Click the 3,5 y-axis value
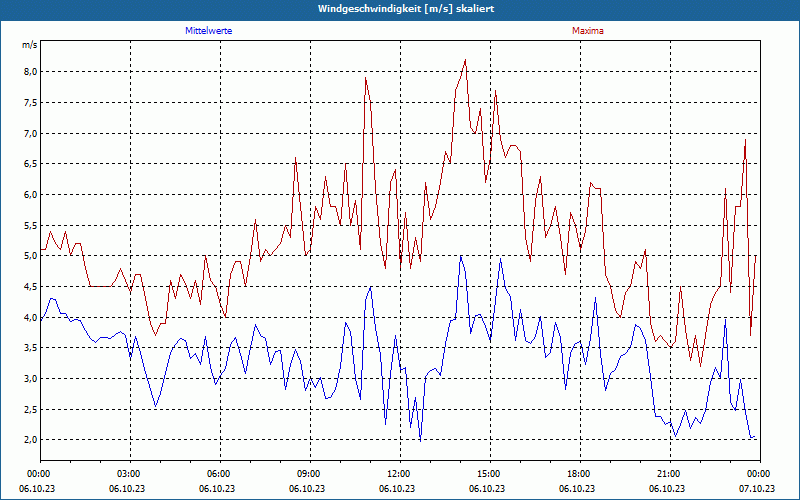This screenshot has width=800, height=500. coord(31,348)
